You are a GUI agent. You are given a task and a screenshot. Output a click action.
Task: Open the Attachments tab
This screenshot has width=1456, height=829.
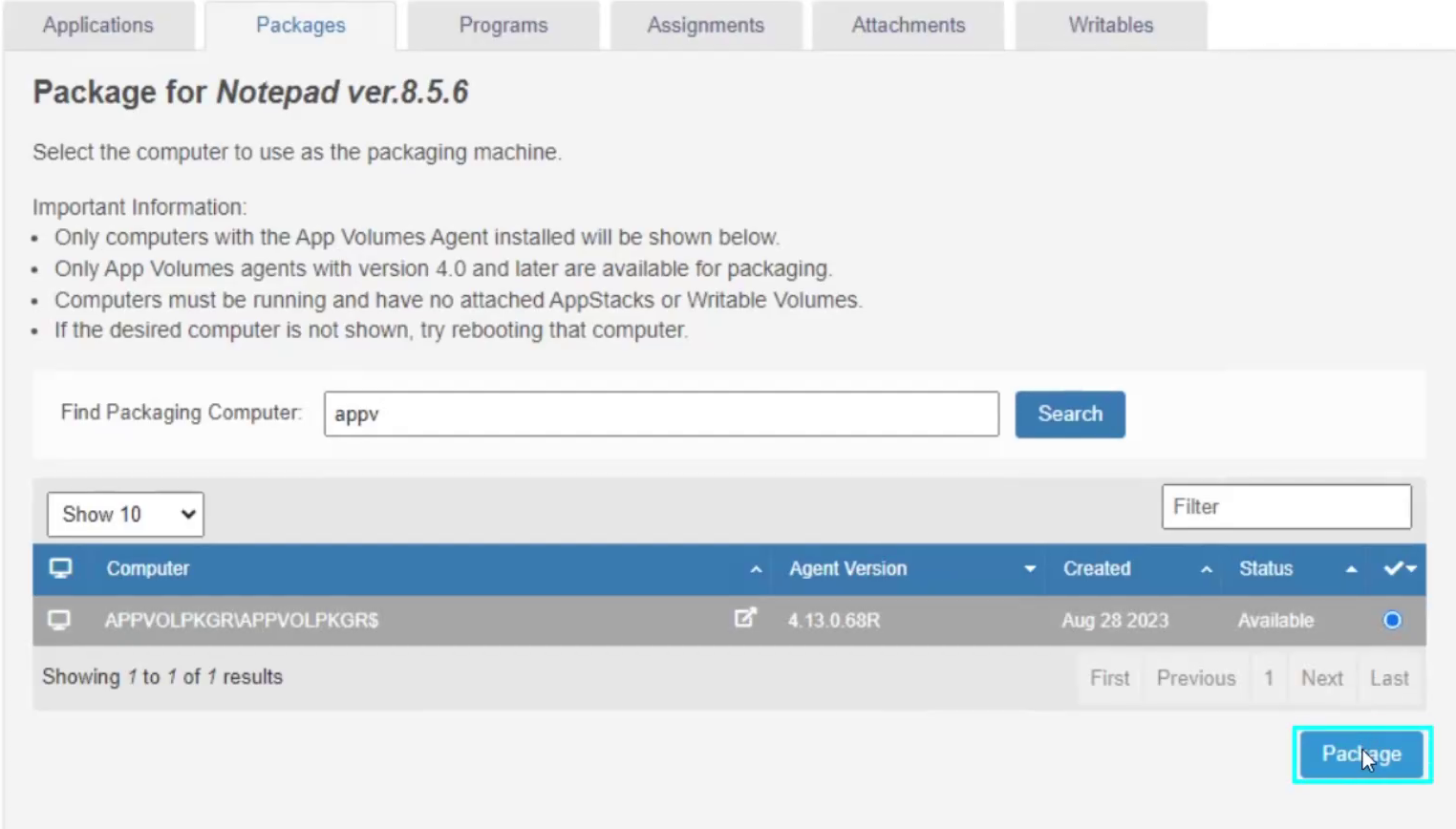click(908, 26)
